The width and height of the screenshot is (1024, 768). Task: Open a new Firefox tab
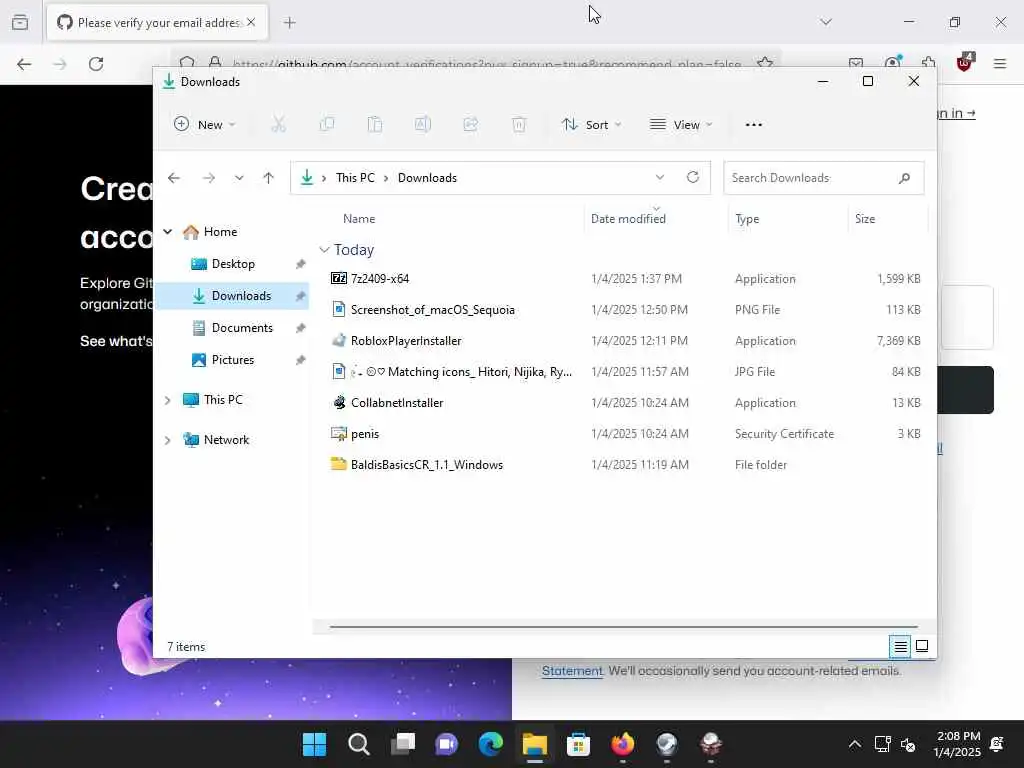290,22
